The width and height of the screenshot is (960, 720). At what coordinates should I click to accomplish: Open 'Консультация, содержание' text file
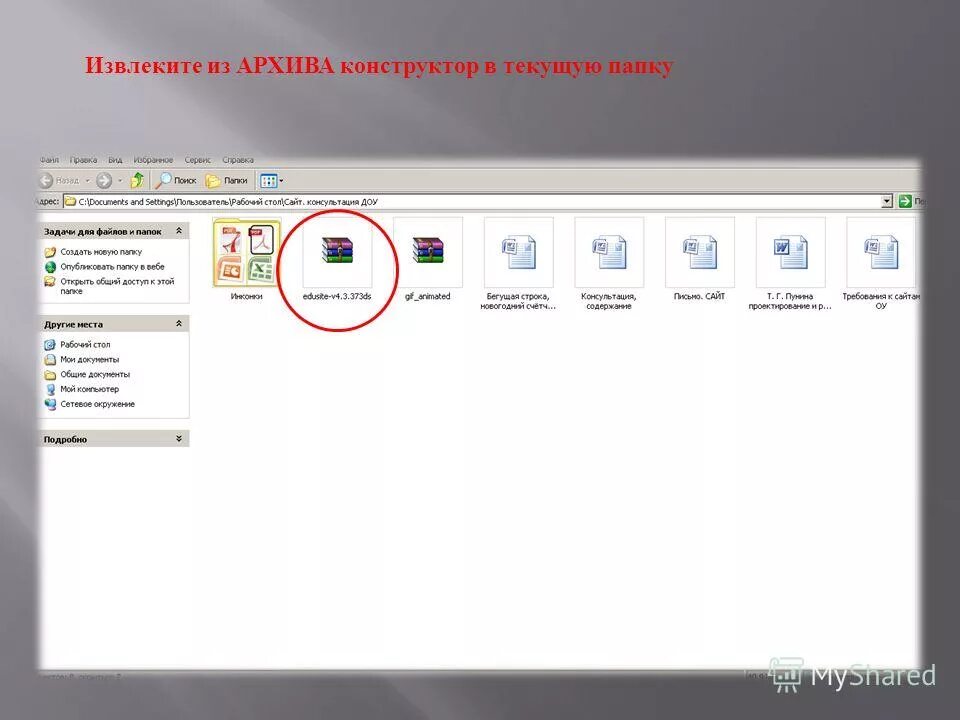(x=611, y=252)
